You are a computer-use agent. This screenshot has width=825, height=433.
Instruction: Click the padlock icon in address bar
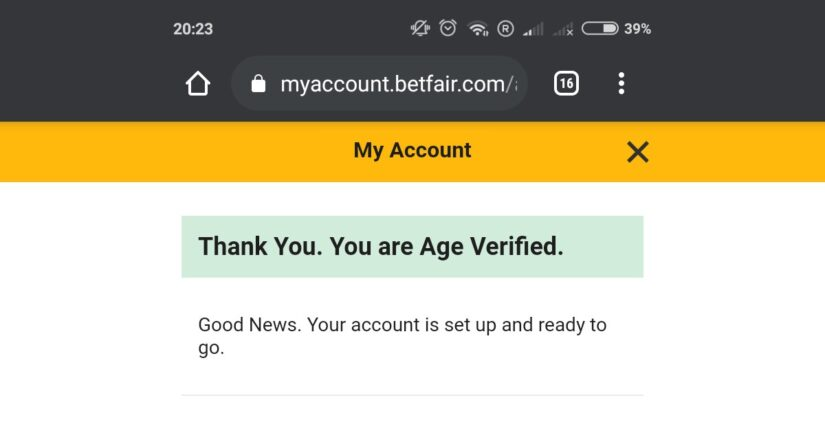tap(258, 84)
